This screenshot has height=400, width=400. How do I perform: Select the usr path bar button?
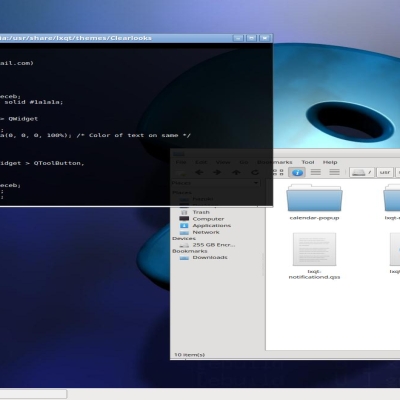pos(385,172)
